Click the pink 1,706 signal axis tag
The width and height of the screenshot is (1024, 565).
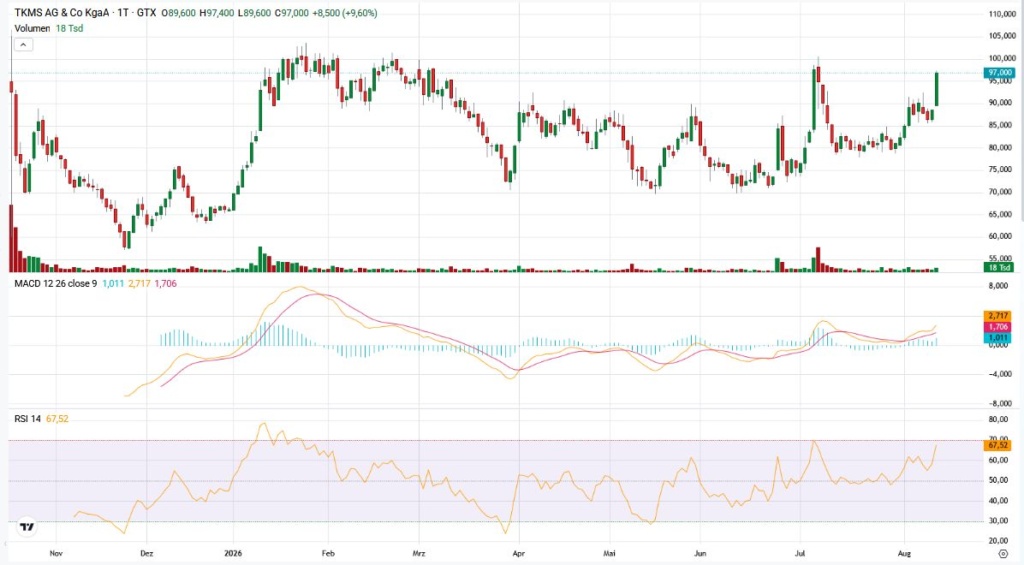pyautogui.click(x=999, y=327)
